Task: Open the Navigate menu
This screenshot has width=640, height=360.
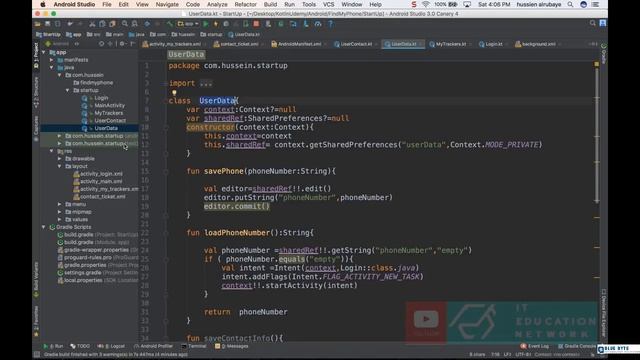Action: click(x=167, y=4)
